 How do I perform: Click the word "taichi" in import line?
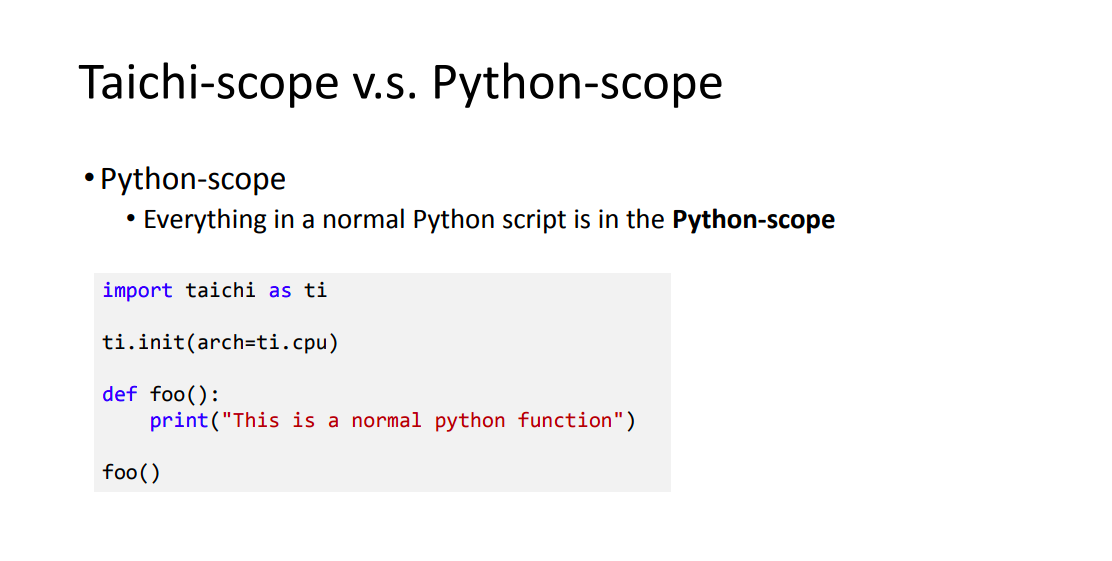click(221, 291)
